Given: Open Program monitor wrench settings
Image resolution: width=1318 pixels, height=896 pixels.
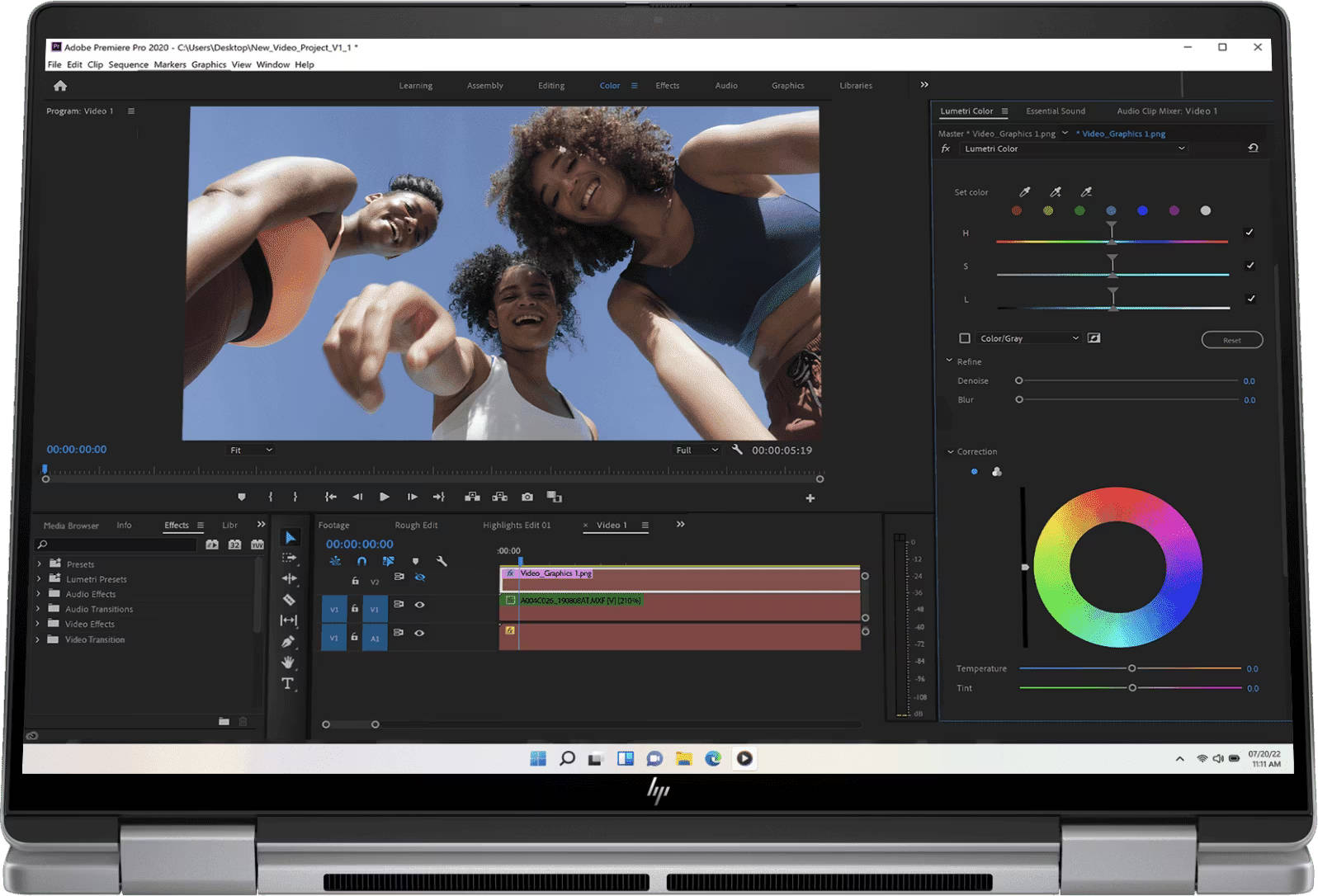Looking at the screenshot, I should pyautogui.click(x=737, y=450).
